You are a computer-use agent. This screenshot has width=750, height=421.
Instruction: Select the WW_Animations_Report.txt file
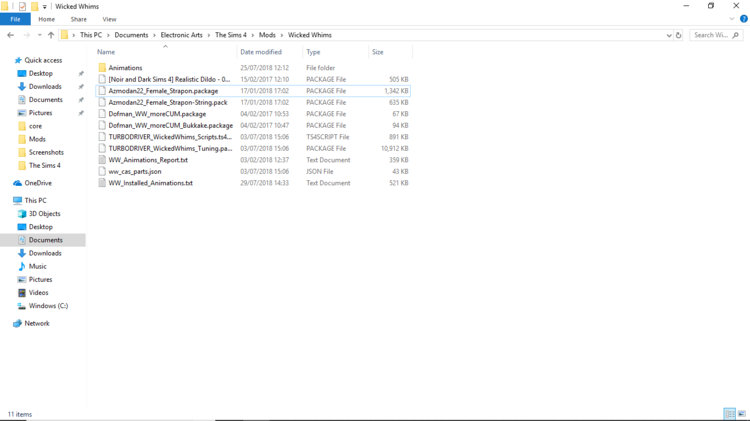[x=148, y=160]
